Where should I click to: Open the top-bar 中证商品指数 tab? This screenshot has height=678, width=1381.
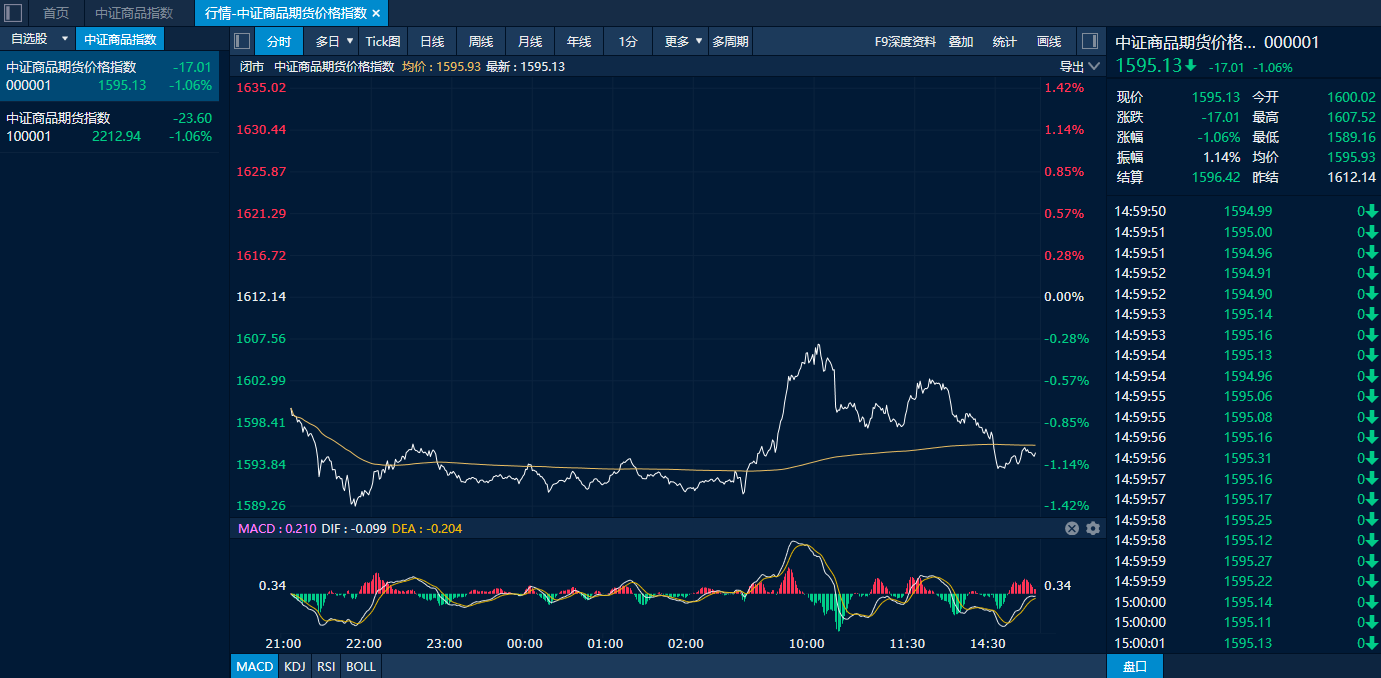pyautogui.click(x=134, y=13)
